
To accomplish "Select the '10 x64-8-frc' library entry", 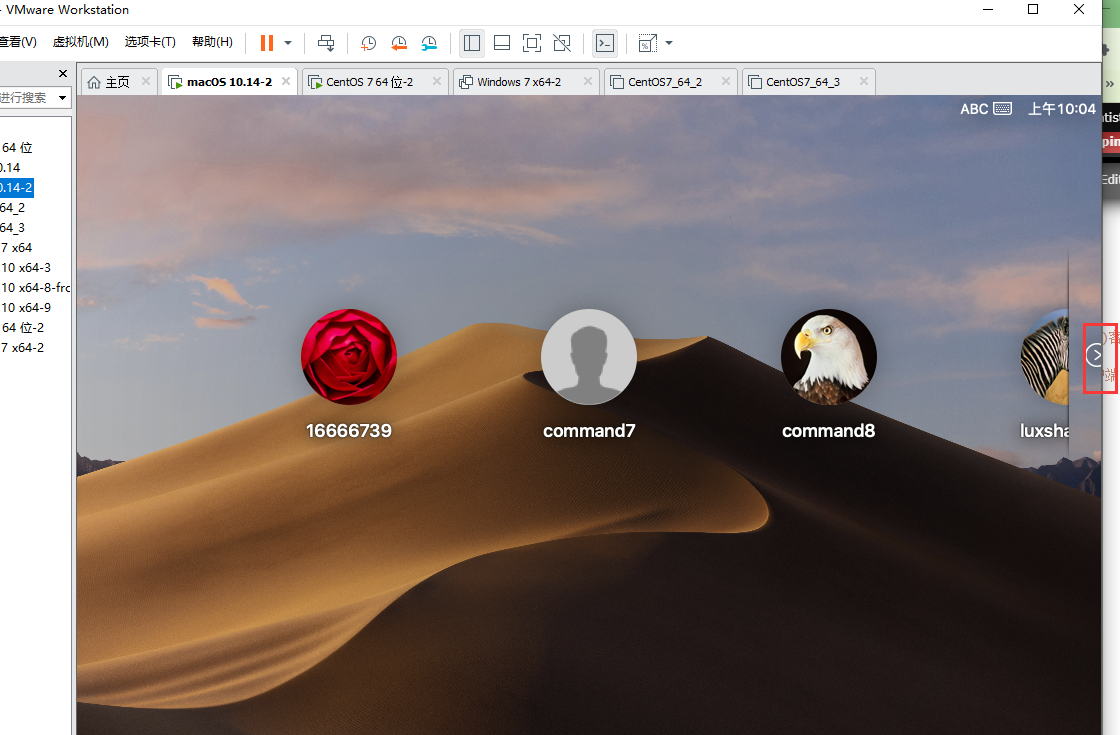I will 36,288.
